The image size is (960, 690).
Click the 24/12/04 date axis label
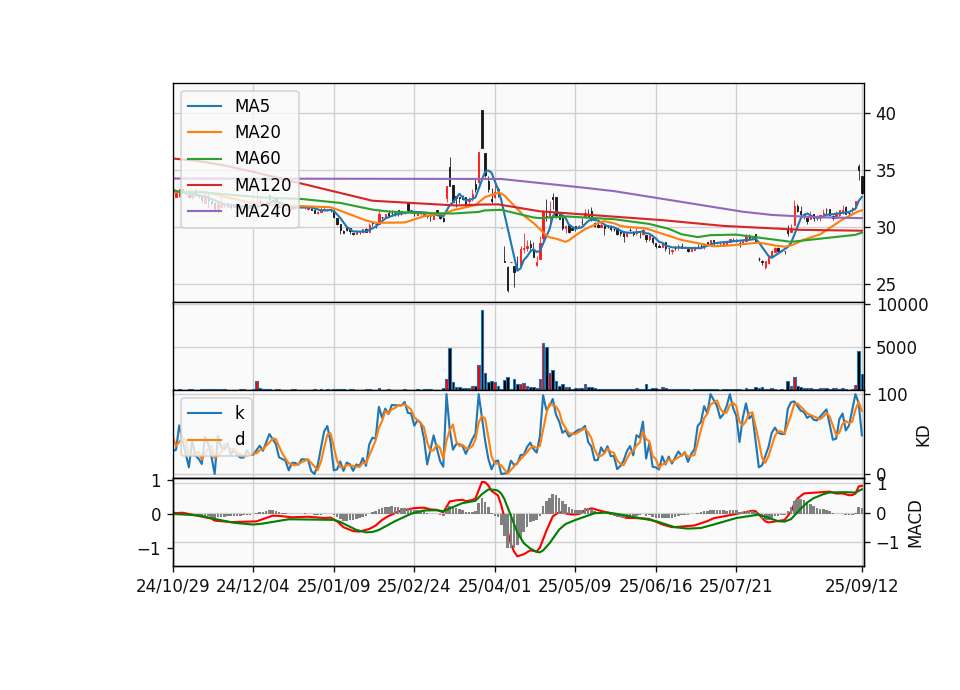[253, 586]
